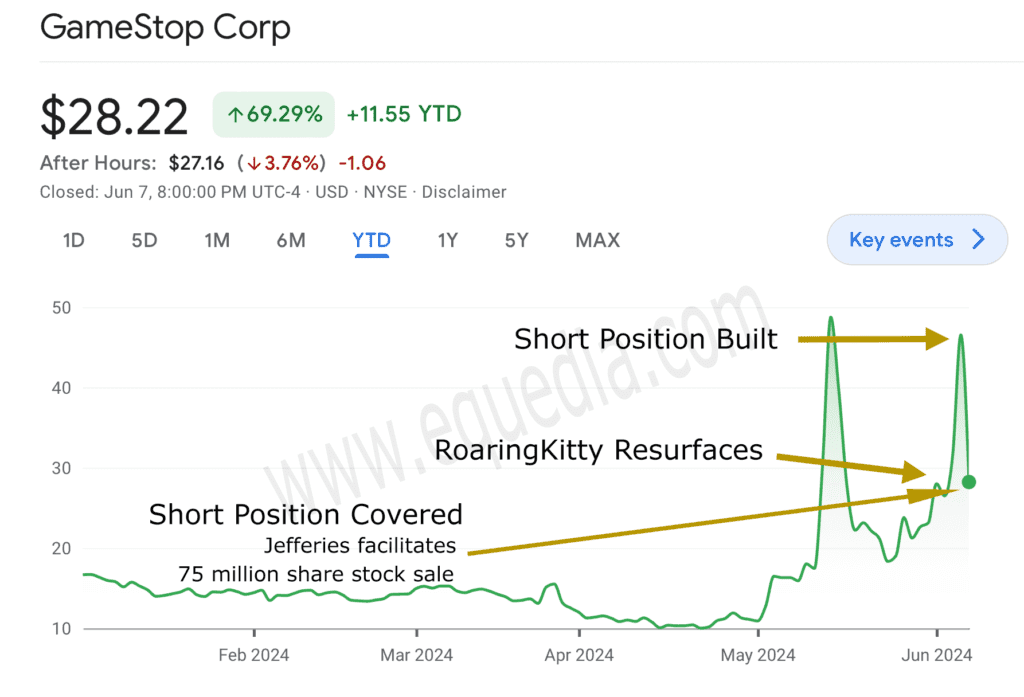Image resolution: width=1024 pixels, height=697 pixels.
Task: Click the GameStop Corp title
Action: coord(165,27)
